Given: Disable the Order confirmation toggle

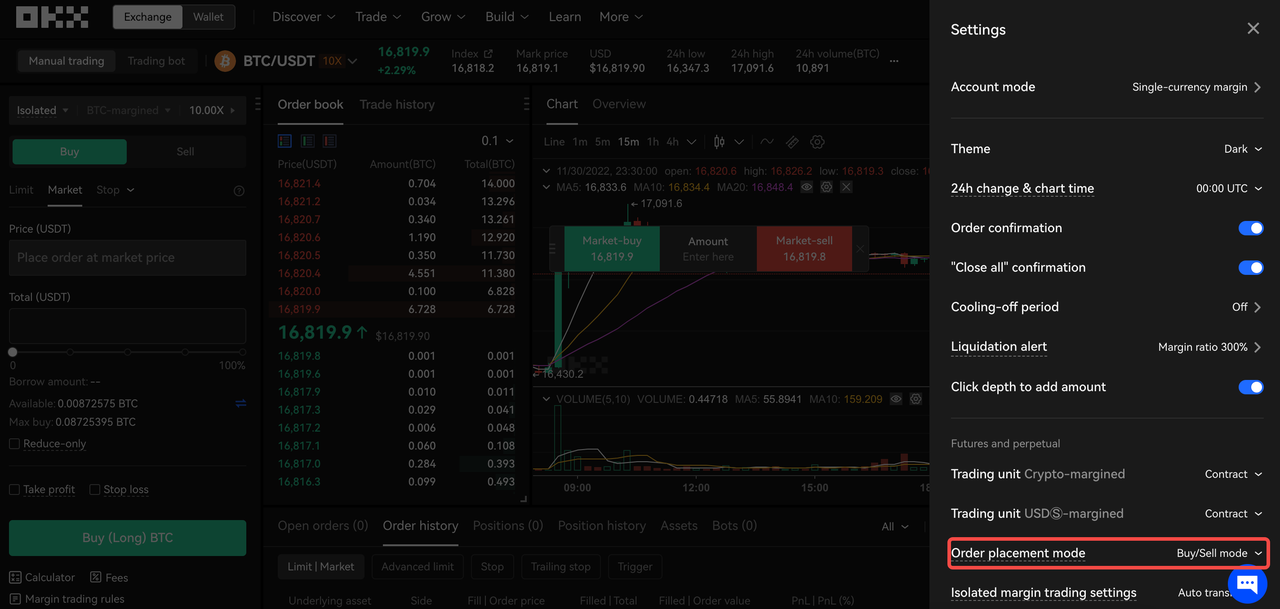Looking at the screenshot, I should [x=1251, y=228].
